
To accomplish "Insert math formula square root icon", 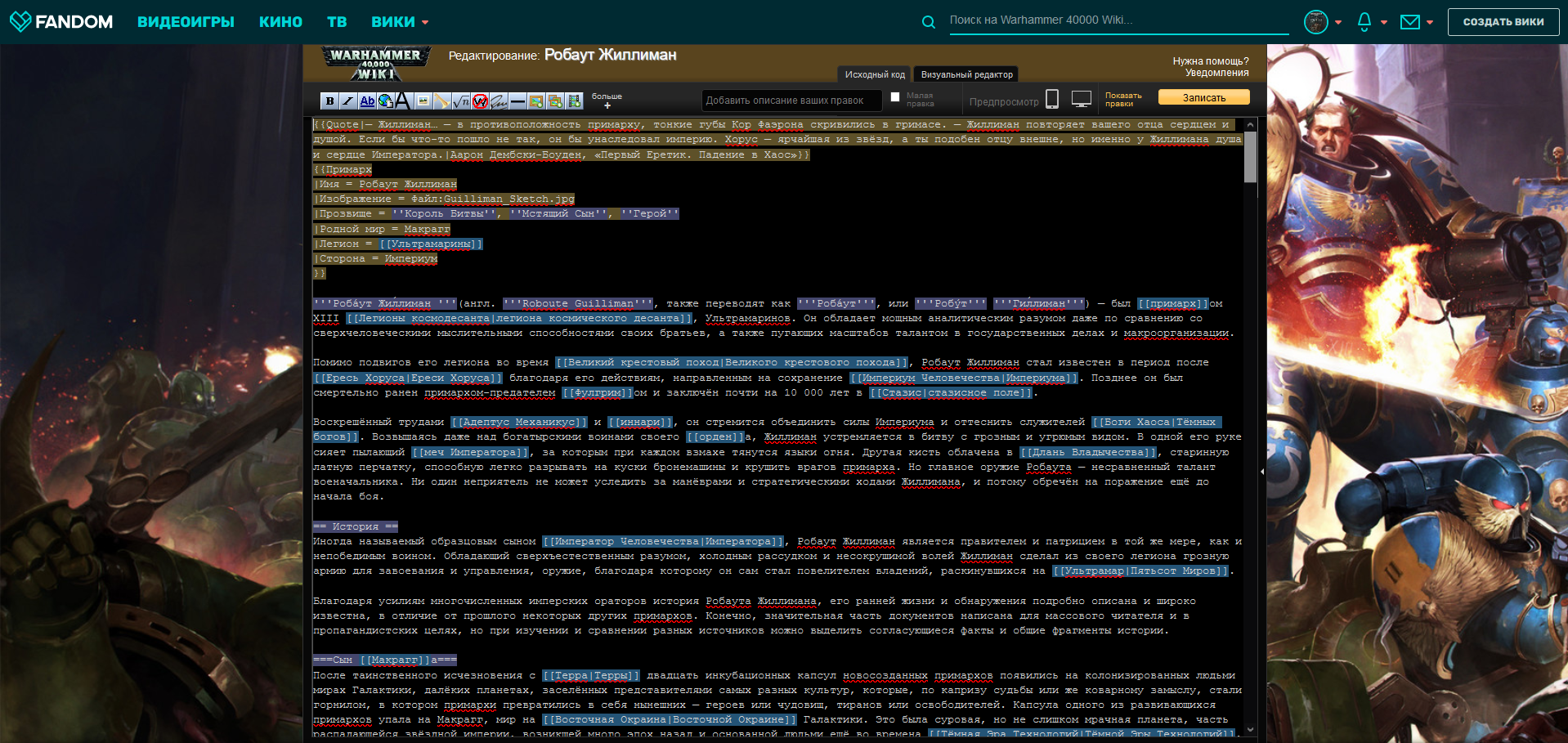I will click(x=460, y=101).
